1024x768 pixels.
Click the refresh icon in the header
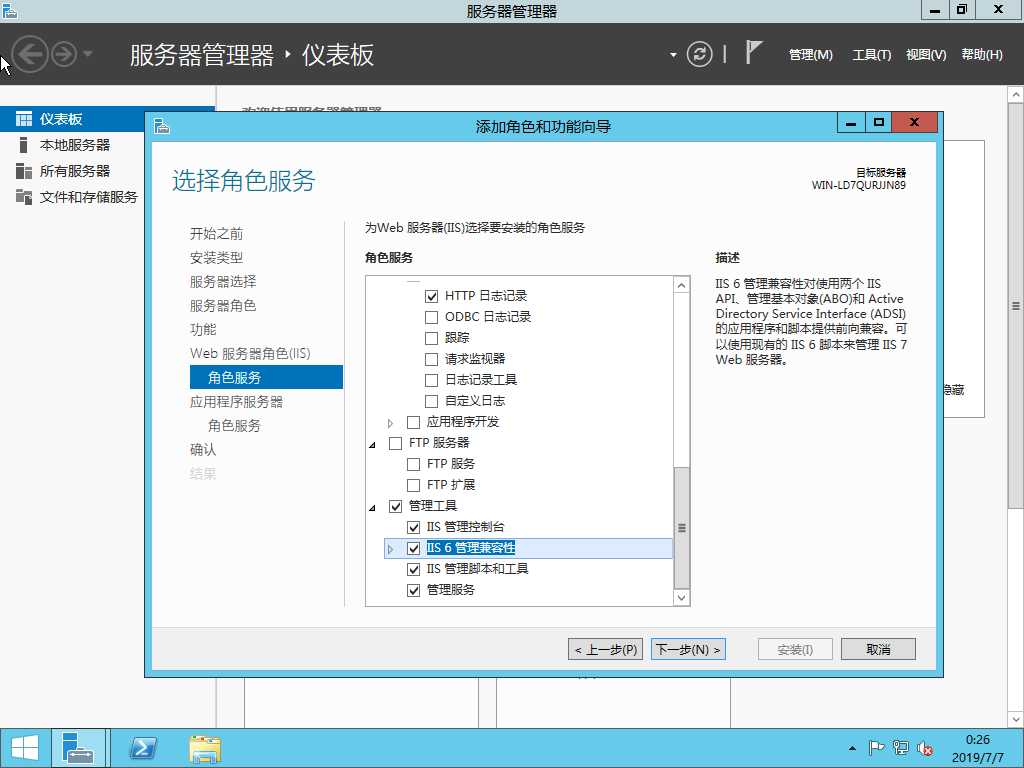tap(699, 54)
